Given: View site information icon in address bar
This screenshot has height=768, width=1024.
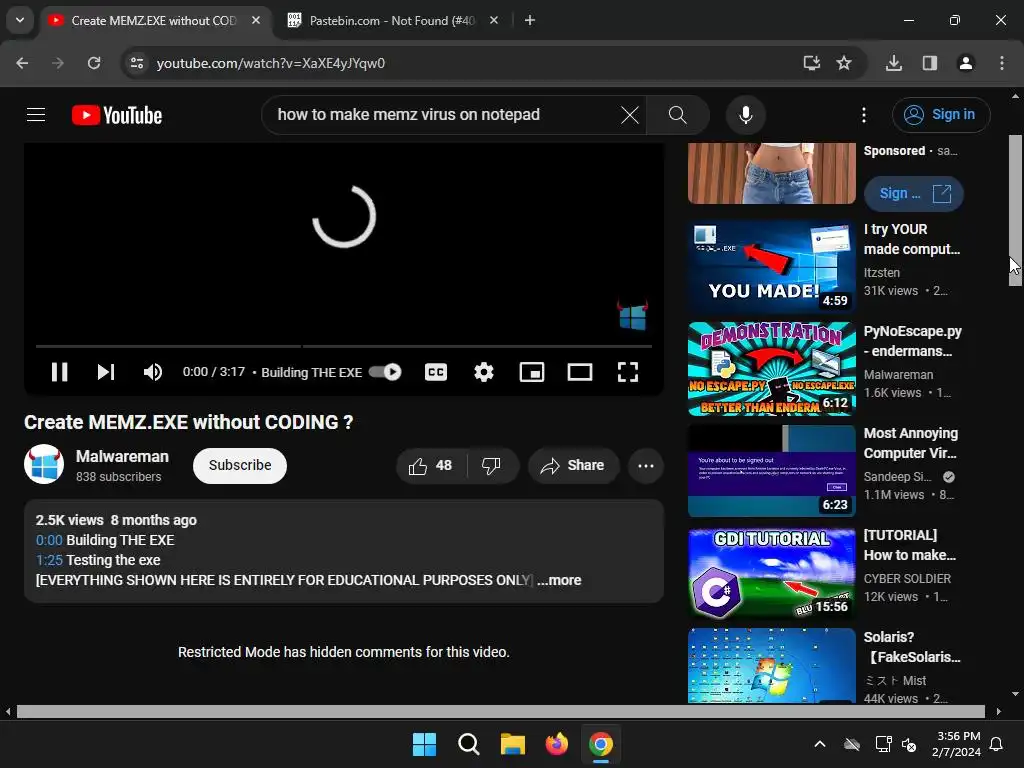Looking at the screenshot, I should (136, 63).
